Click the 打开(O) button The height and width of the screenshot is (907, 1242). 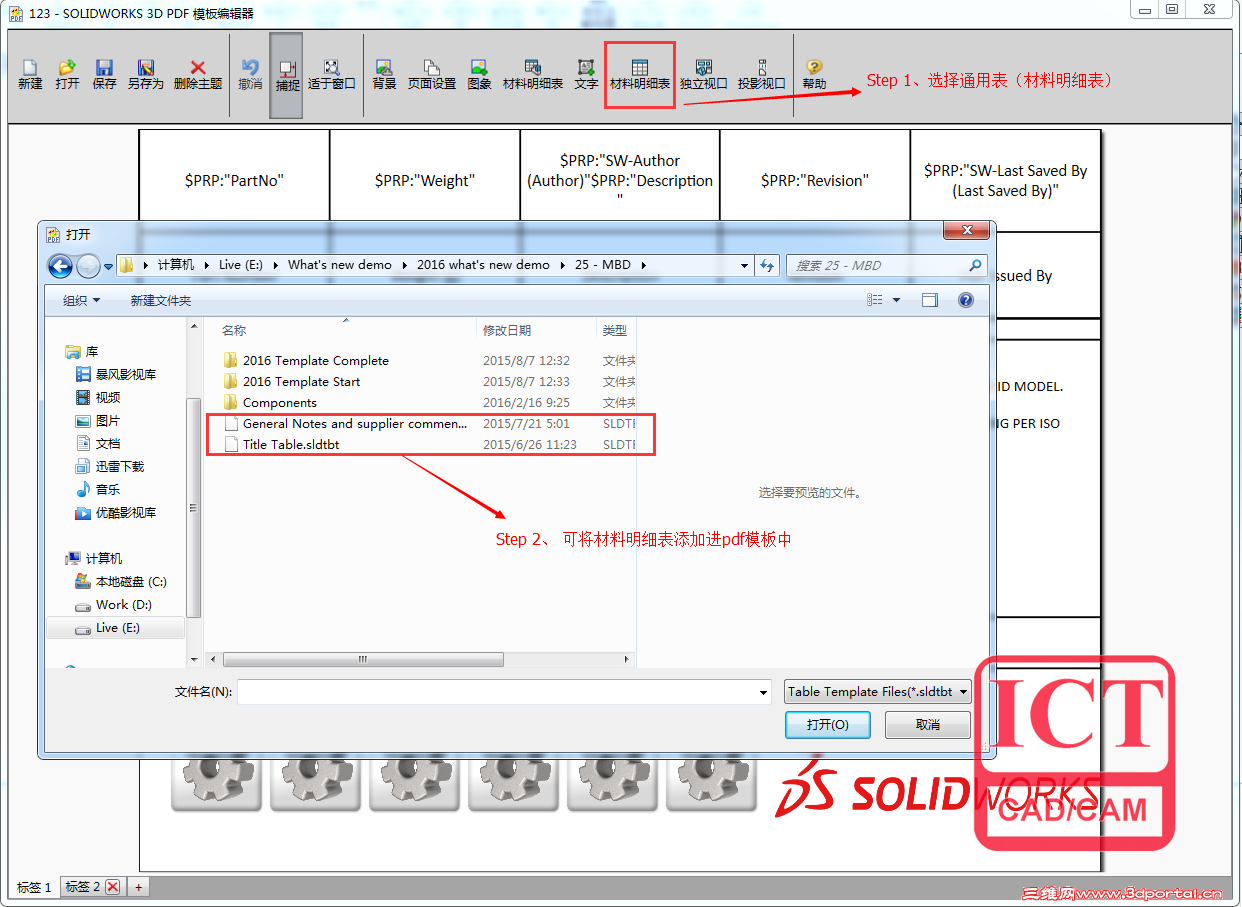click(x=828, y=725)
